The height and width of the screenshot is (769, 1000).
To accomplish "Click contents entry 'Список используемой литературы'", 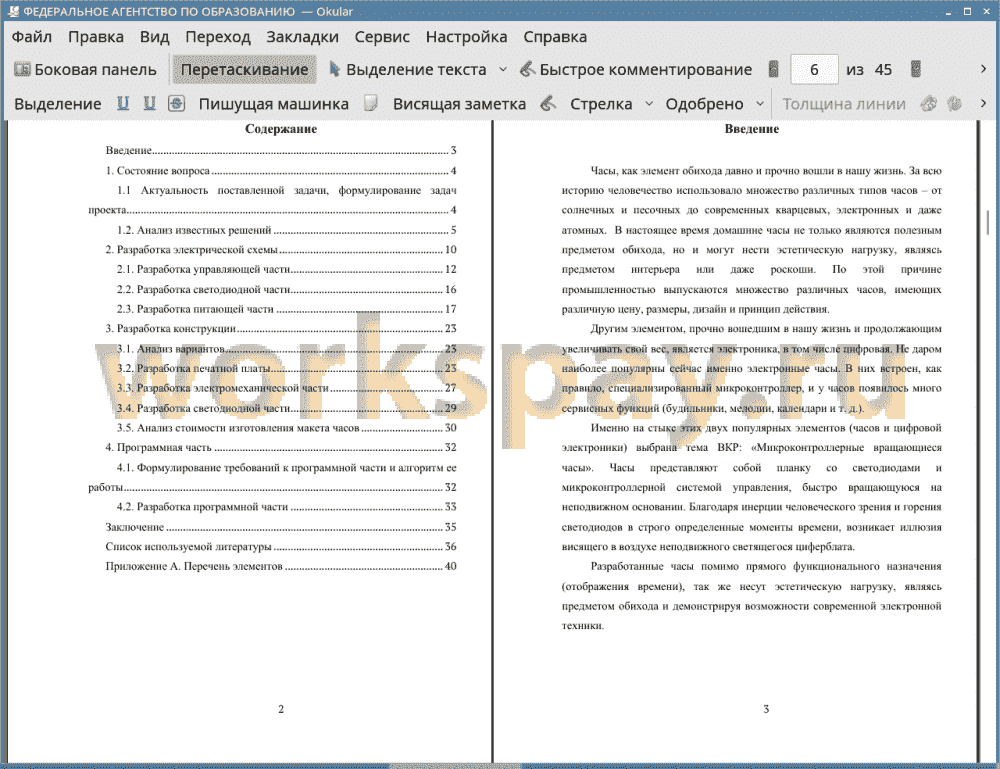I will 281,546.
